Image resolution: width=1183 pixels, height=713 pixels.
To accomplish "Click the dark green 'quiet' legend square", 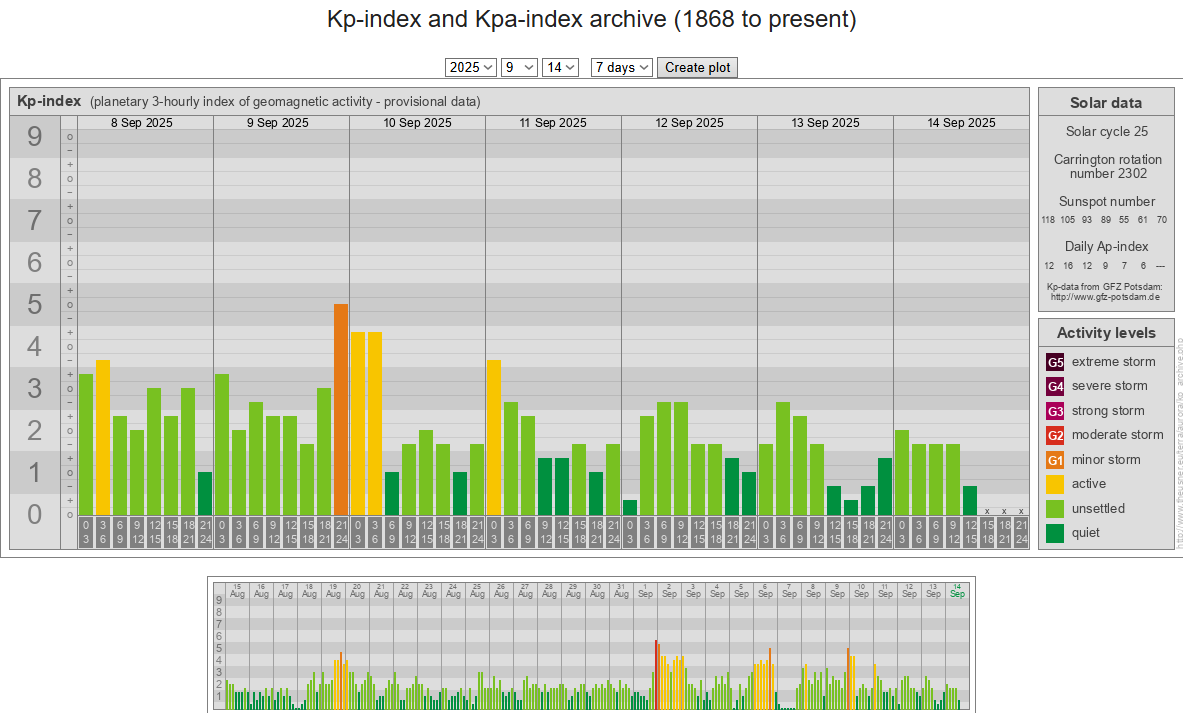I will [1055, 533].
